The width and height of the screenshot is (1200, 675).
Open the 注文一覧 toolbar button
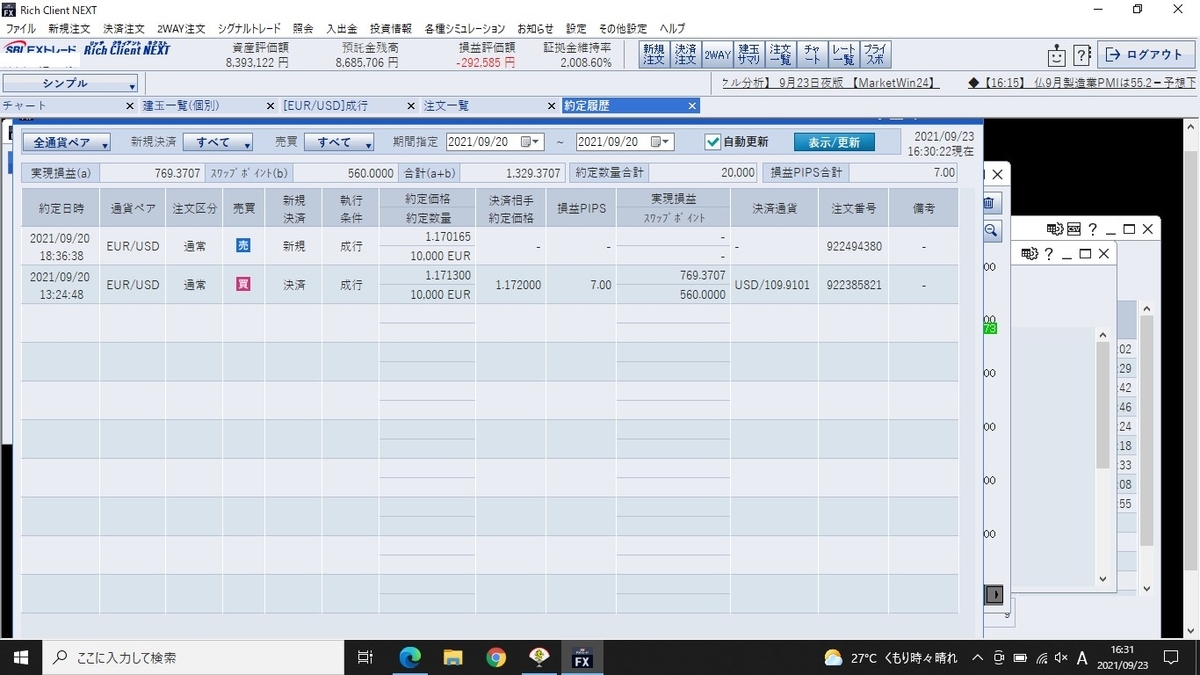(x=780, y=54)
